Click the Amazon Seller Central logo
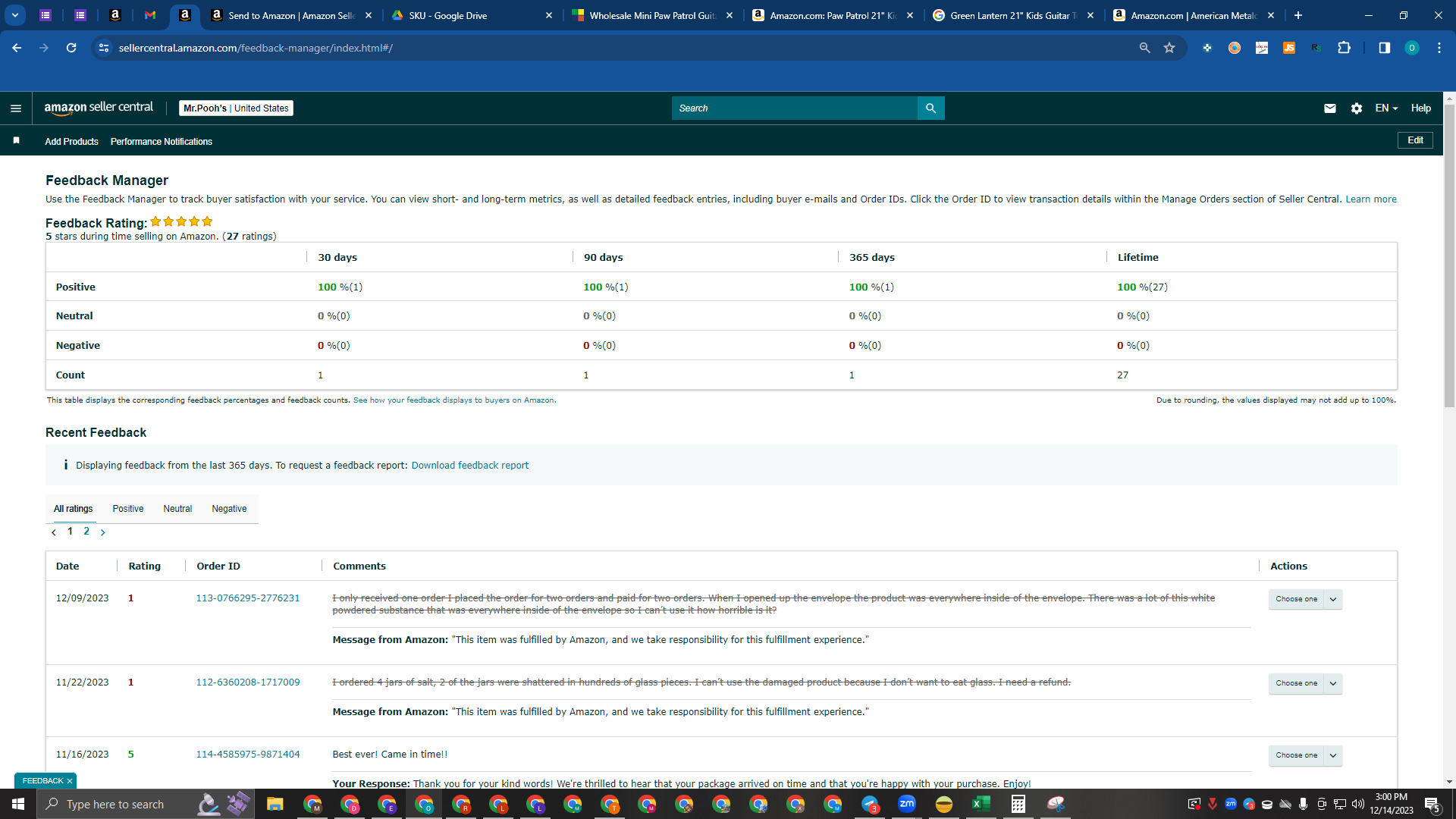This screenshot has width=1456, height=819. tap(99, 108)
